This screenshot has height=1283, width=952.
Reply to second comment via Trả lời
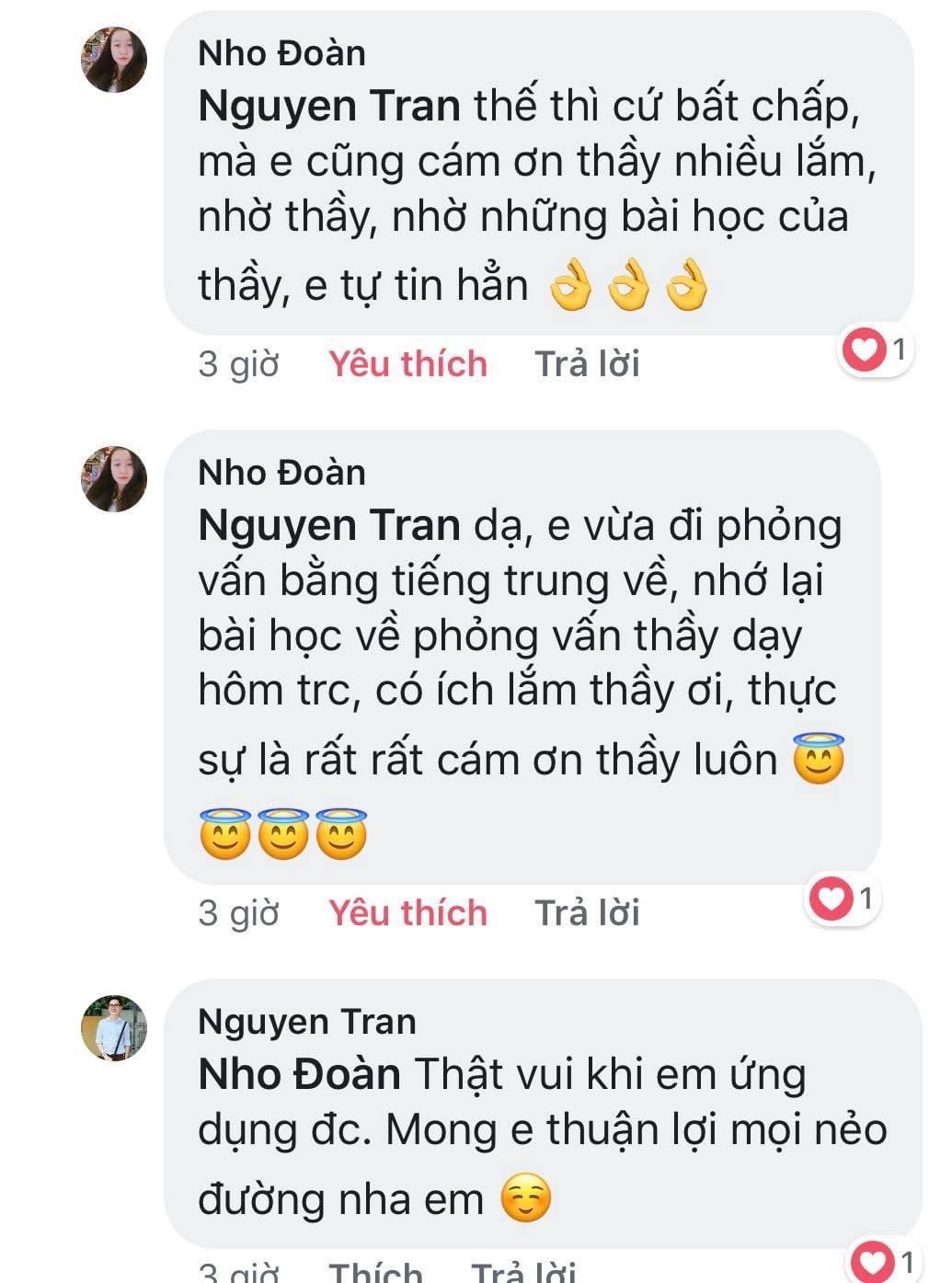[x=587, y=912]
